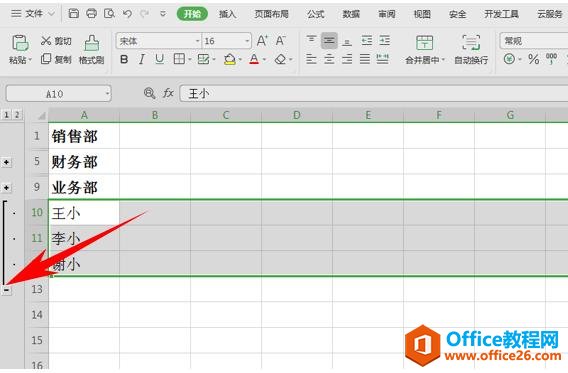Open the 插入 (Insert) tab
The image size is (568, 373).
pyautogui.click(x=227, y=14)
